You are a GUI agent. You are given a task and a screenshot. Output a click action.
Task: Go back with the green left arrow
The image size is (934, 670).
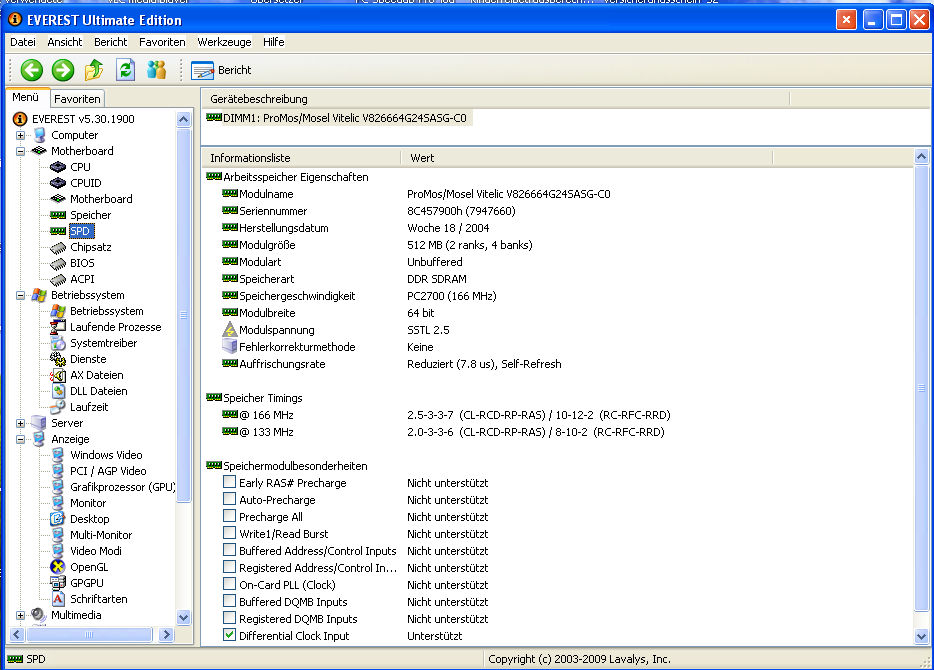[32, 70]
